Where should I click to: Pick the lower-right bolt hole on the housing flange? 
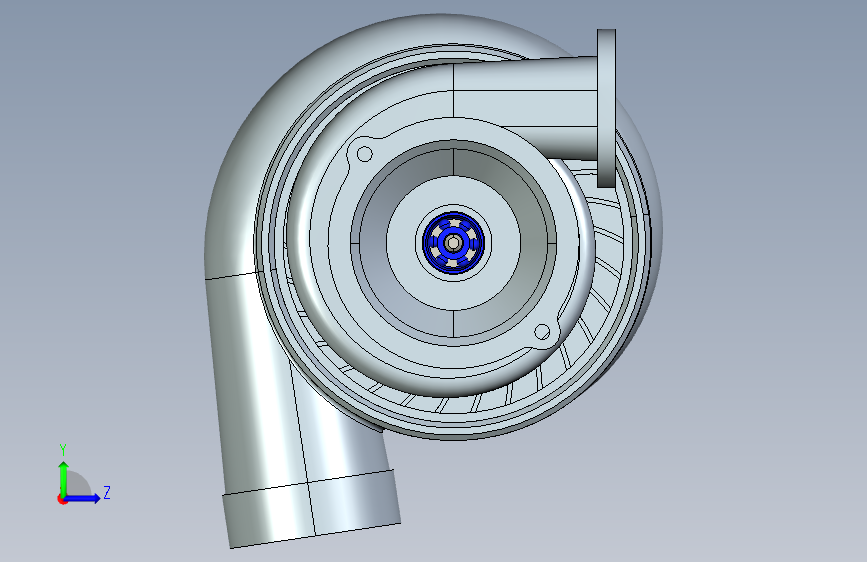[542, 332]
